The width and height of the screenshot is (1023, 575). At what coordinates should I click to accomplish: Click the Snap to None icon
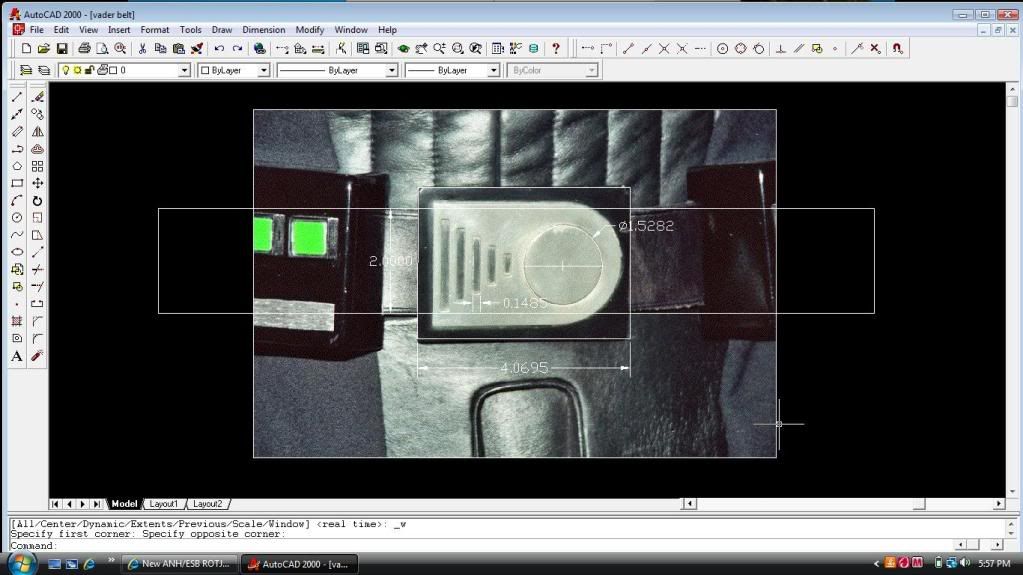876,48
